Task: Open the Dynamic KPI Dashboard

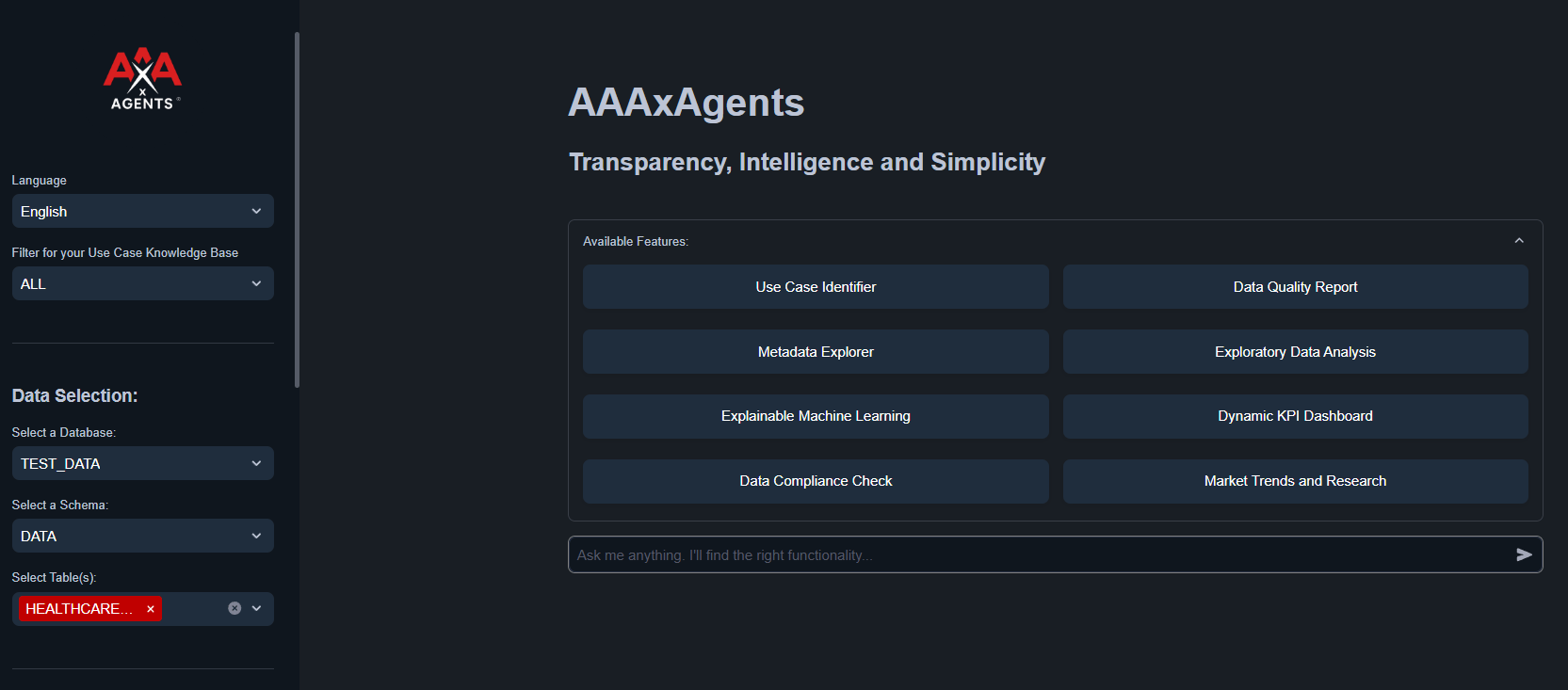Action: [1295, 416]
